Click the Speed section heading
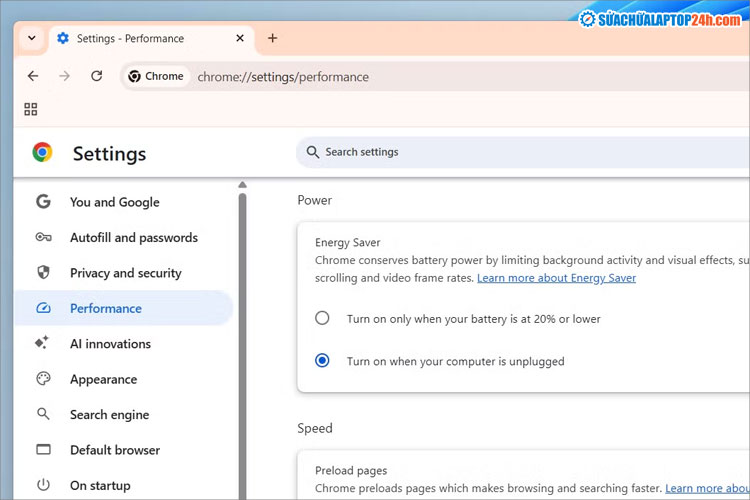750x500 pixels. click(x=315, y=428)
